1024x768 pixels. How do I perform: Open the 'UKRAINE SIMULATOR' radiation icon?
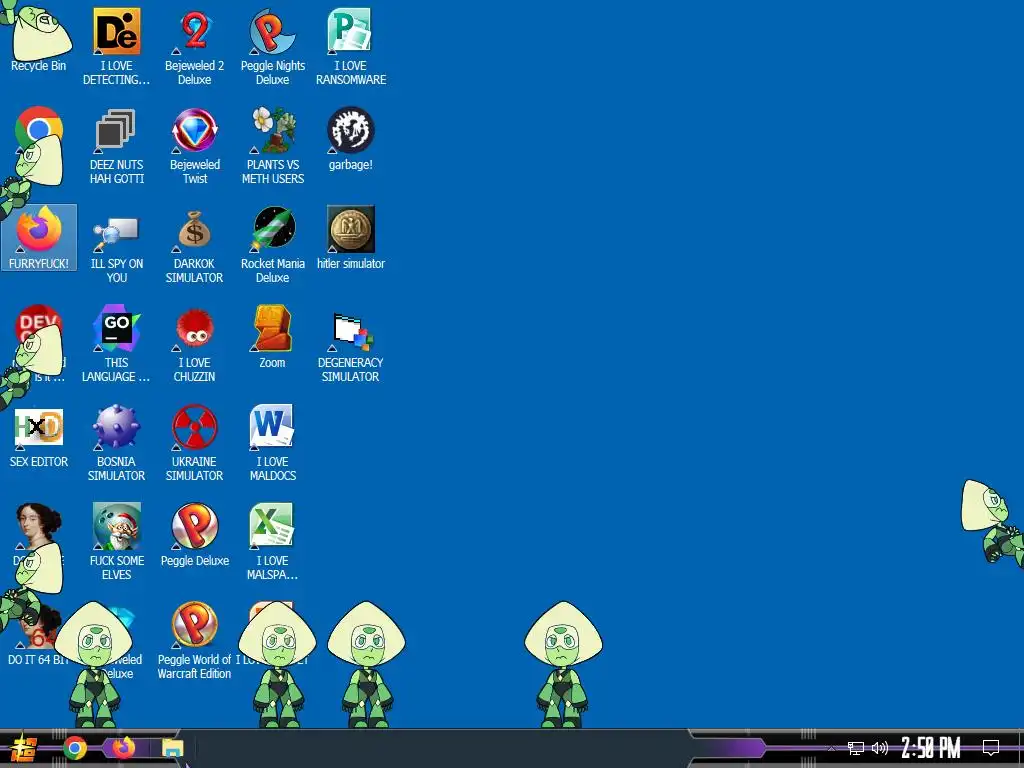tap(195, 443)
